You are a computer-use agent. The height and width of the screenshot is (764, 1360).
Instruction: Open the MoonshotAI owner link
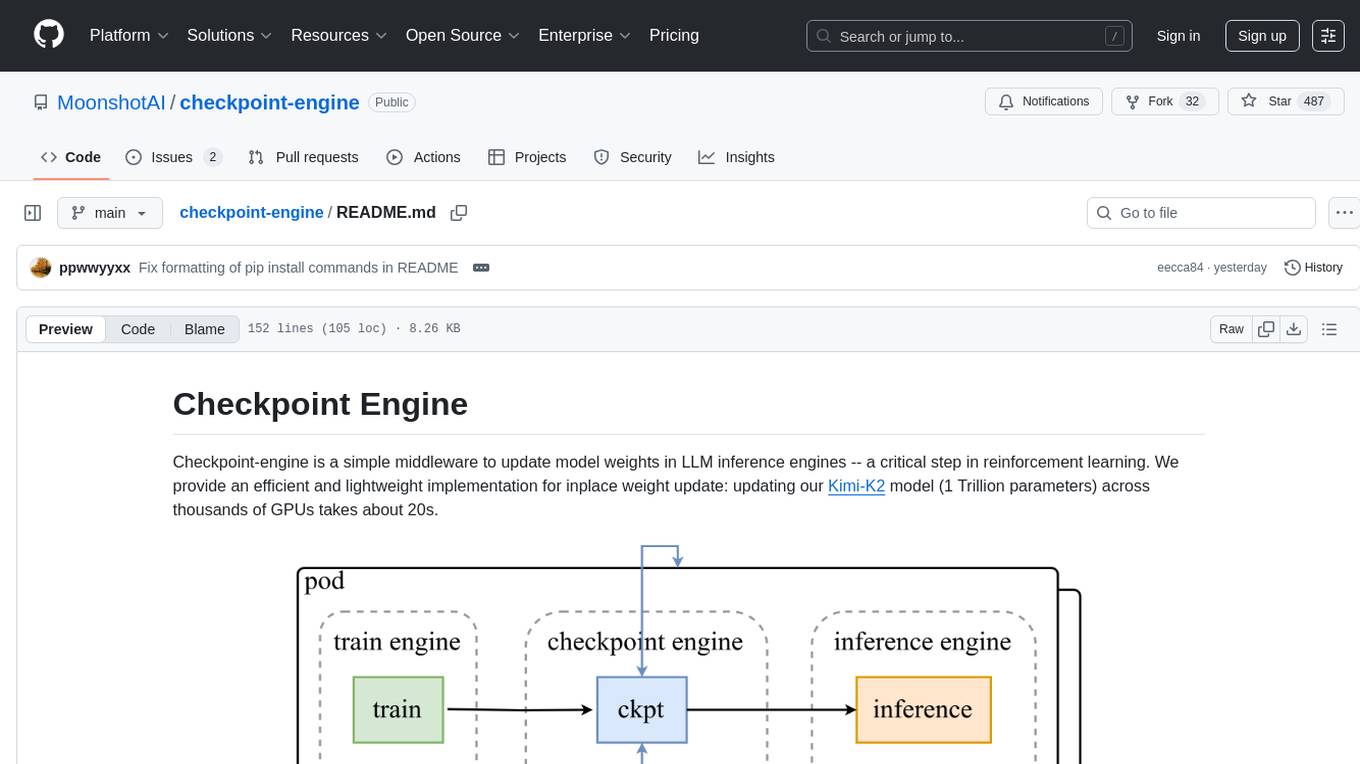tap(111, 102)
